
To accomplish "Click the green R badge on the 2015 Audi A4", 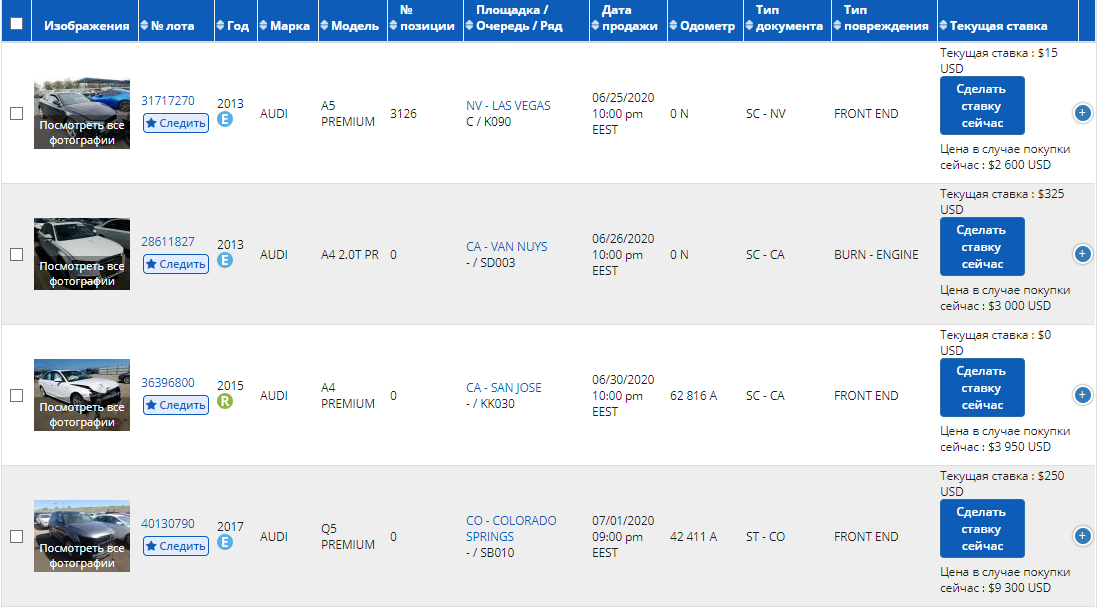I will point(225,401).
